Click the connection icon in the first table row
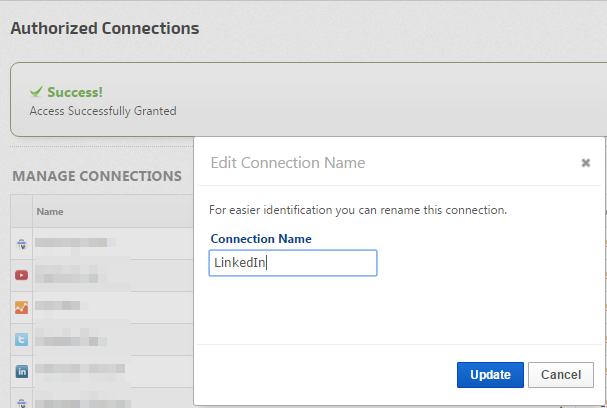Image resolution: width=607 pixels, height=408 pixels. tap(21, 243)
